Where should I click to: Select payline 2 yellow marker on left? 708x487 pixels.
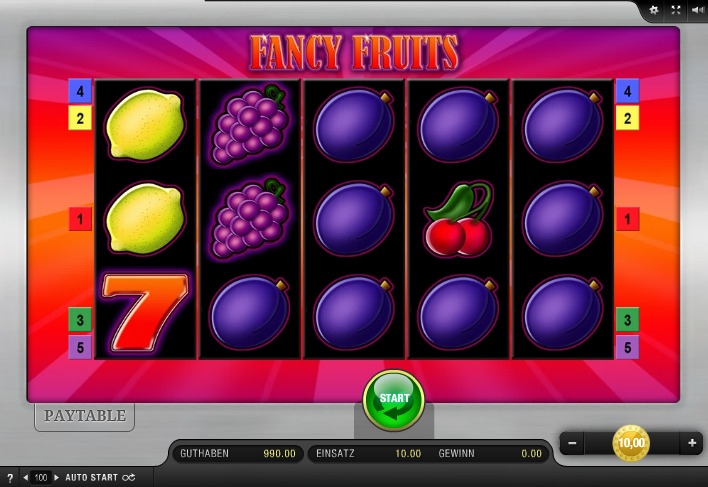pyautogui.click(x=80, y=118)
